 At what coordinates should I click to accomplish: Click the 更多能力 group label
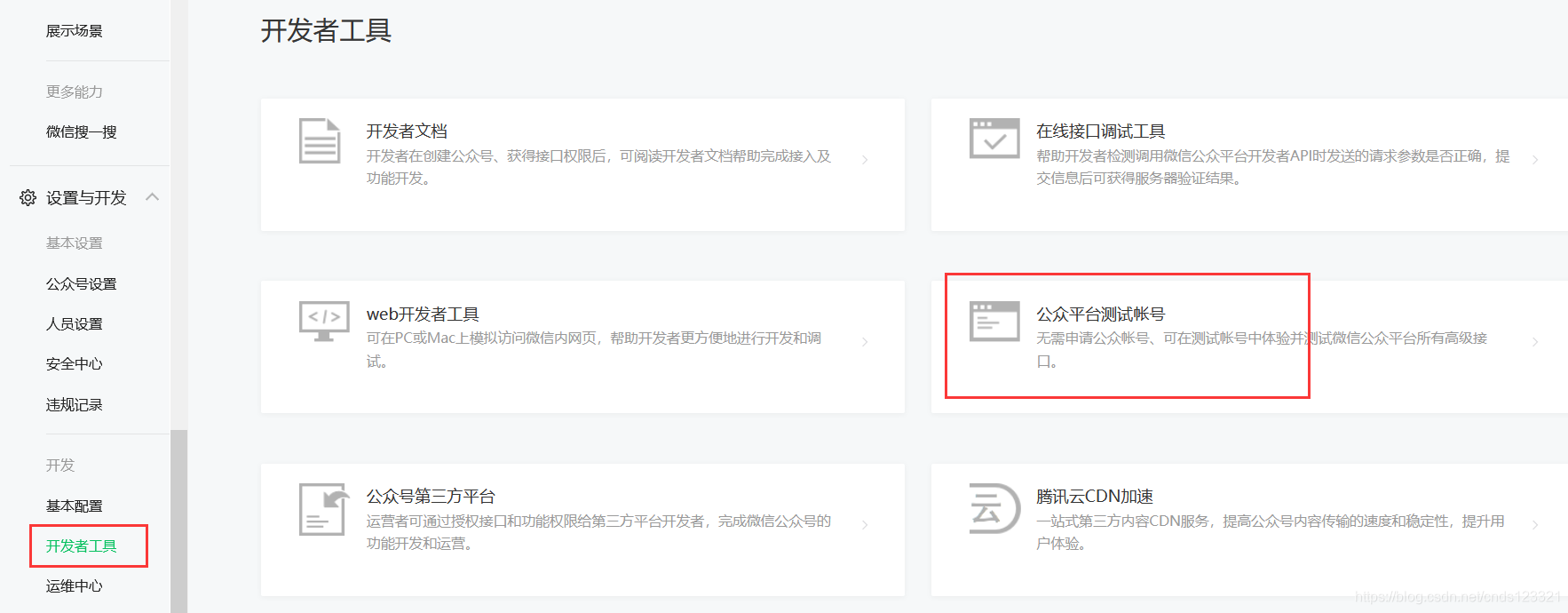[75, 92]
